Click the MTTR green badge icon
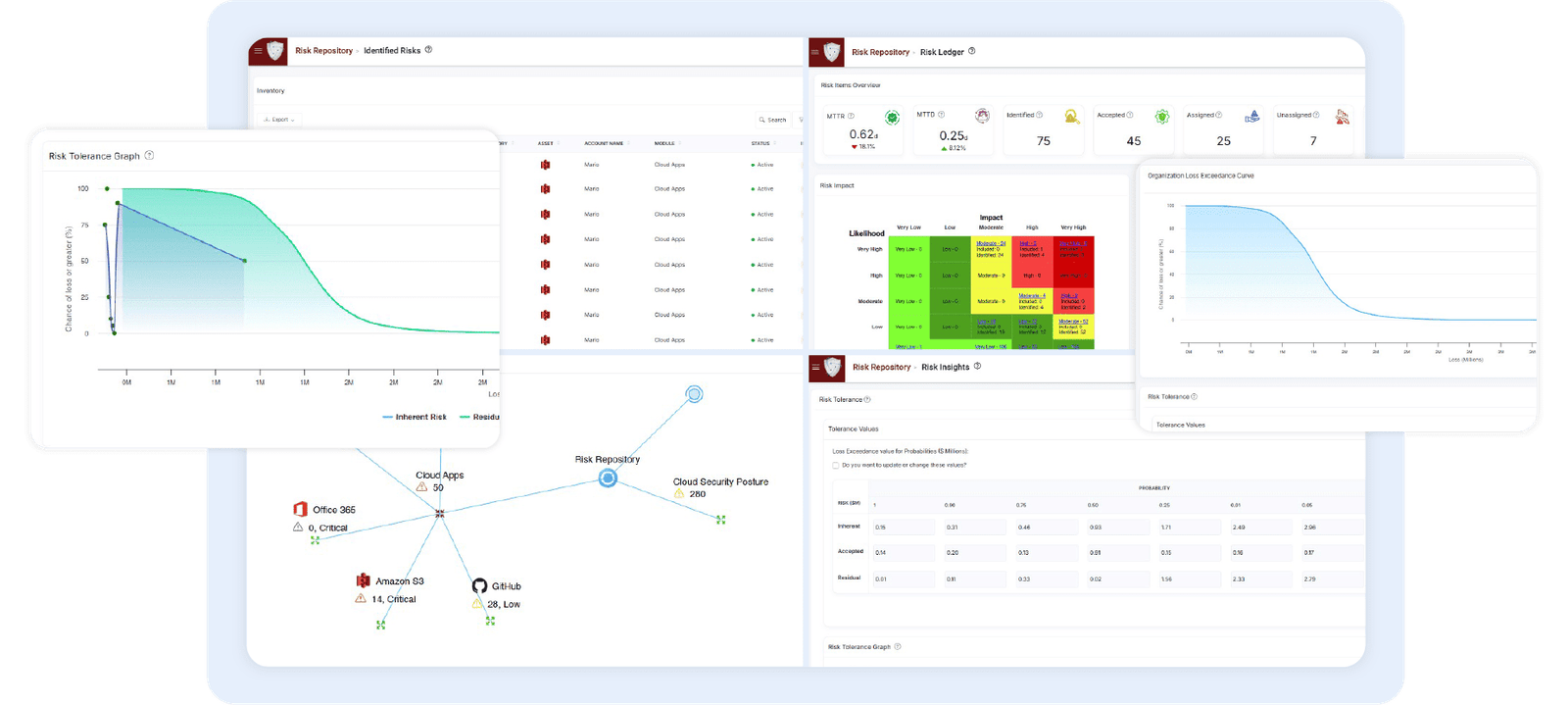This screenshot has width=1568, height=705. coord(892,118)
